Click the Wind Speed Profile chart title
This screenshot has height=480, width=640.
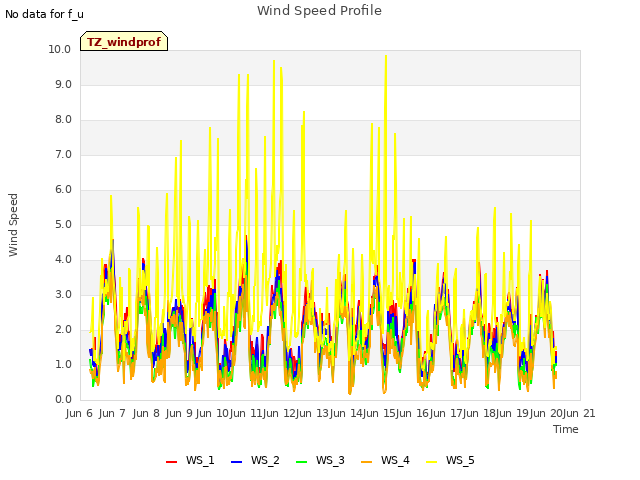[x=319, y=11]
